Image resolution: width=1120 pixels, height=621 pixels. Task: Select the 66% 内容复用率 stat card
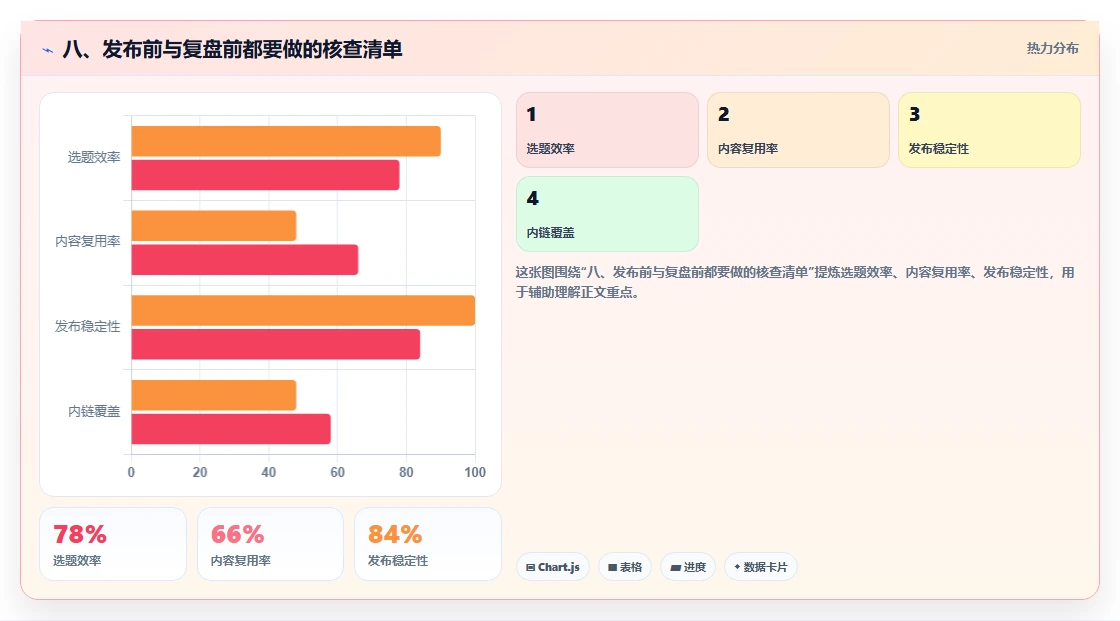click(270, 544)
